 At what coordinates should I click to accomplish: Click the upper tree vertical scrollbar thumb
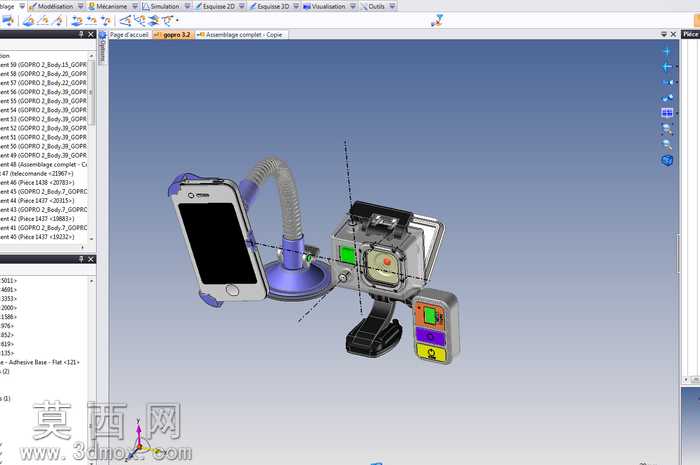pyautogui.click(x=92, y=93)
